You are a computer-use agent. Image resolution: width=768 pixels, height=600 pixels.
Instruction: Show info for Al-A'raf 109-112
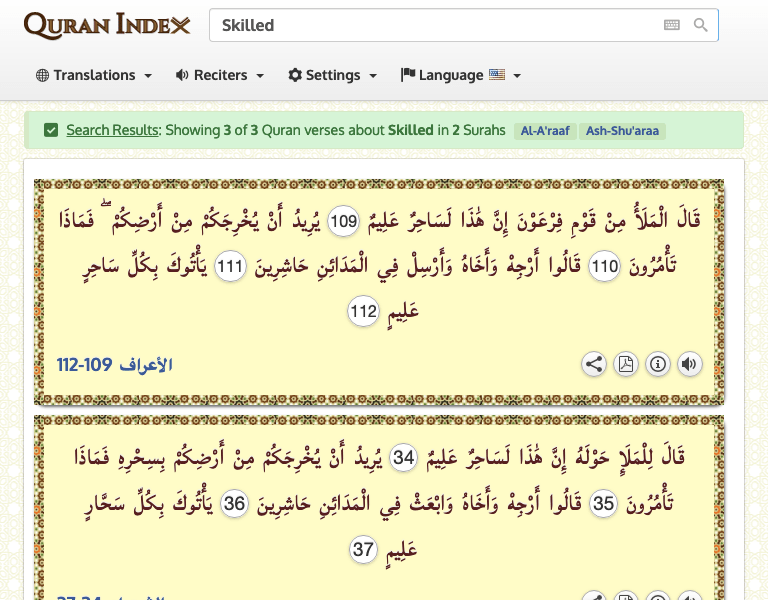657,364
